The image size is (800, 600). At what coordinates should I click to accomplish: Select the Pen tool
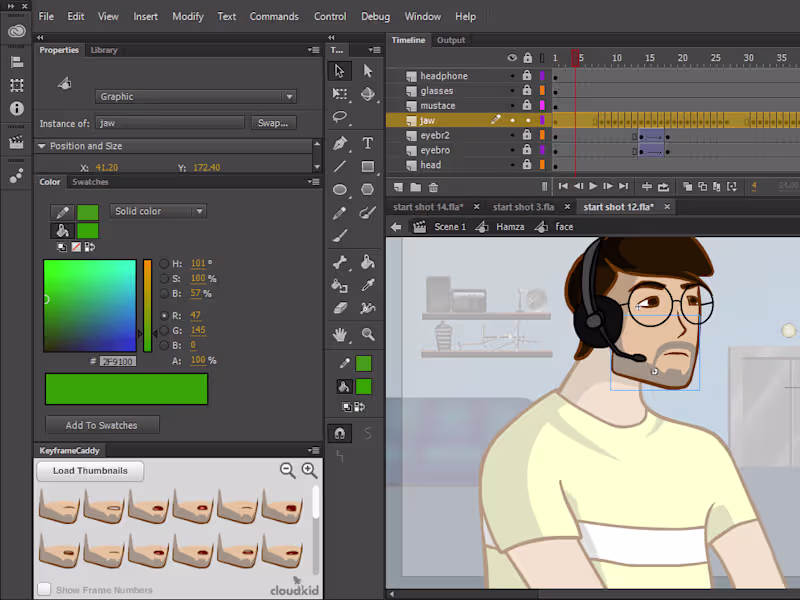click(x=340, y=143)
